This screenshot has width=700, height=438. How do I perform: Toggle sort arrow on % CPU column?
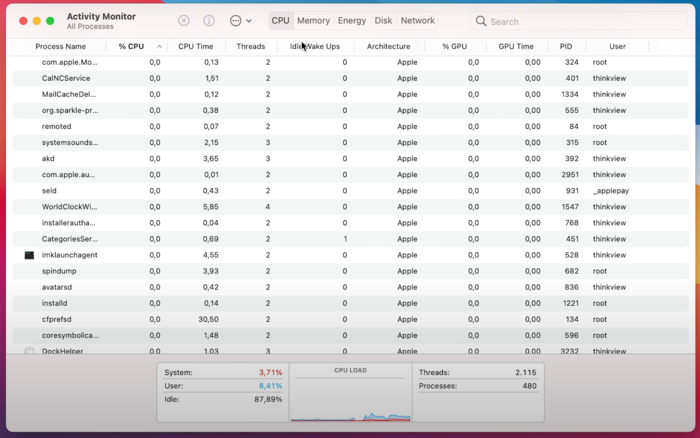click(159, 46)
